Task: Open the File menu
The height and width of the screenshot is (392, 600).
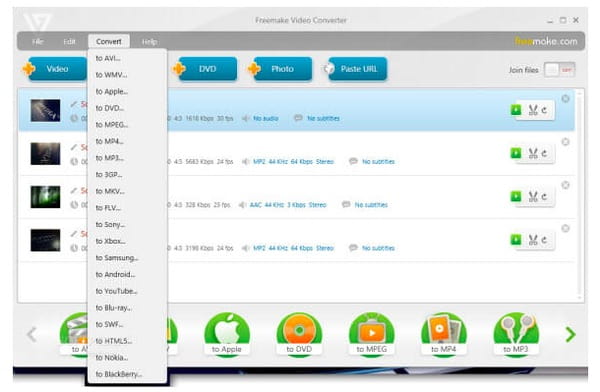Action: 38,41
